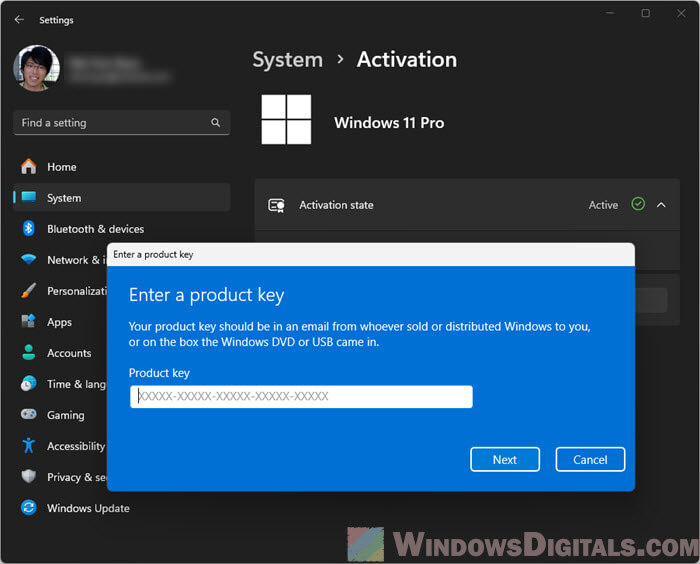Click the Activation state row
The width and height of the screenshot is (700, 564).
(467, 205)
